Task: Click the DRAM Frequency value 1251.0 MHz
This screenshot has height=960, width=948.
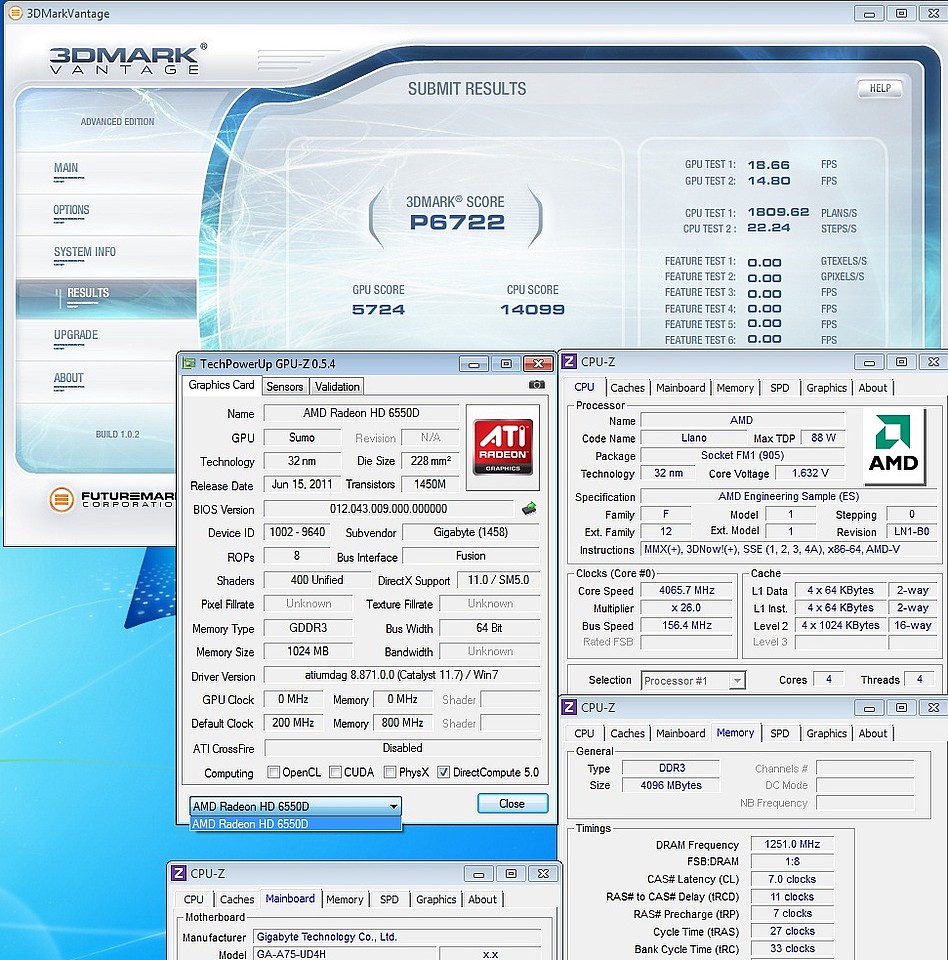Action: (792, 844)
